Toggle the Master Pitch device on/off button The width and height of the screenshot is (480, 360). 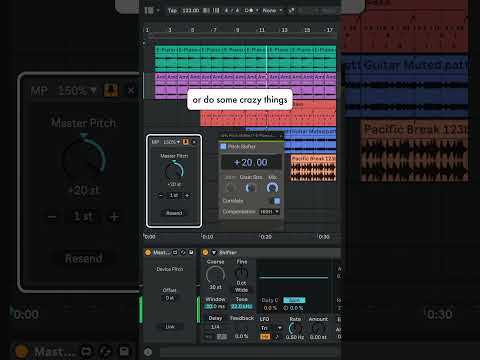point(148,252)
